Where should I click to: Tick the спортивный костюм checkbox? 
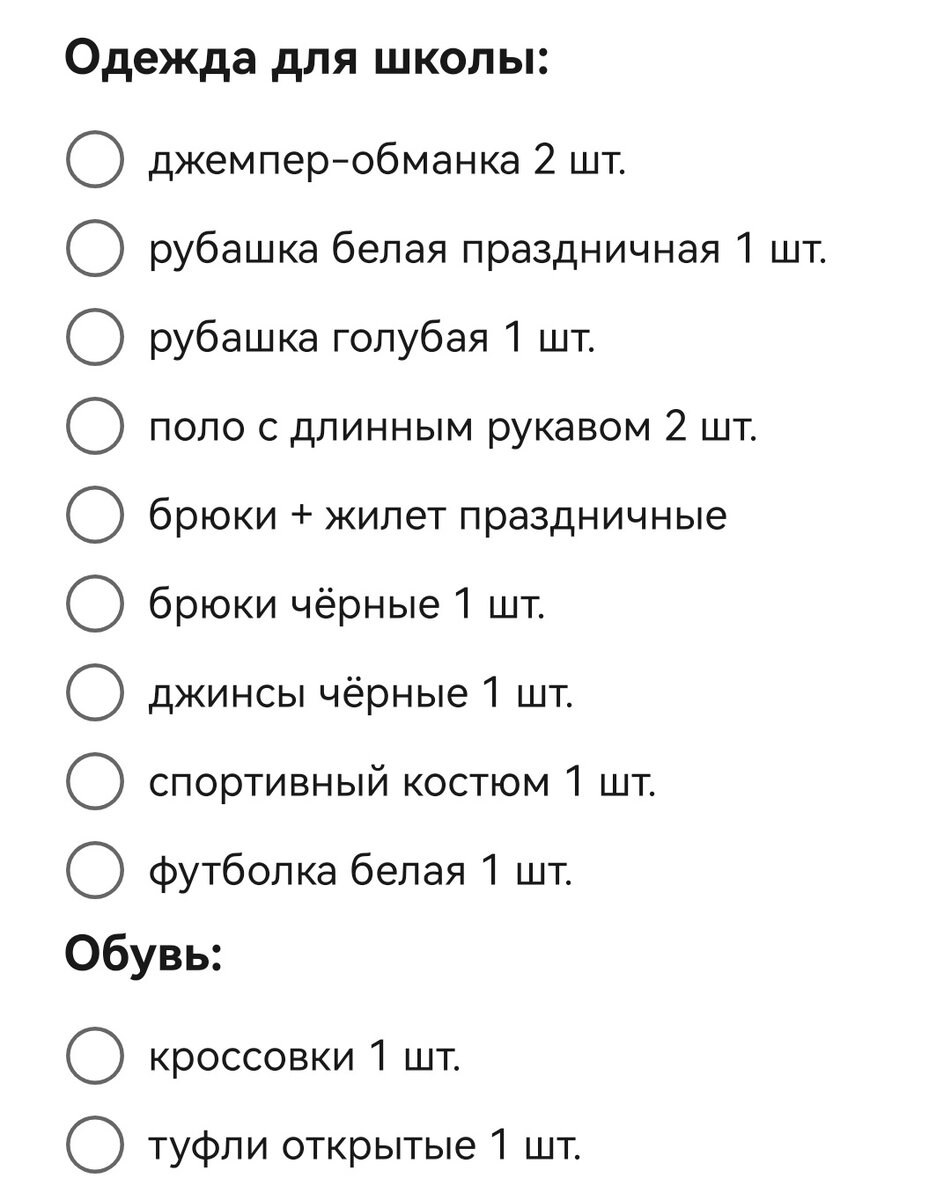coord(95,782)
